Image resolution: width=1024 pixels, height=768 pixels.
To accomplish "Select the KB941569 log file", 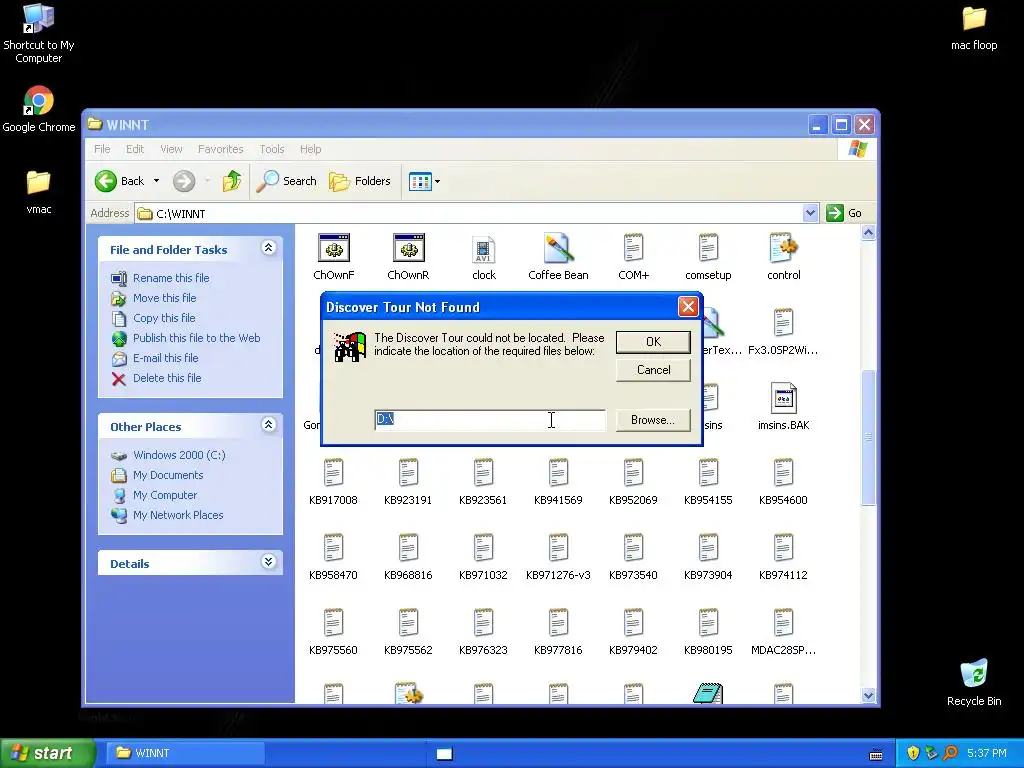I will [558, 473].
